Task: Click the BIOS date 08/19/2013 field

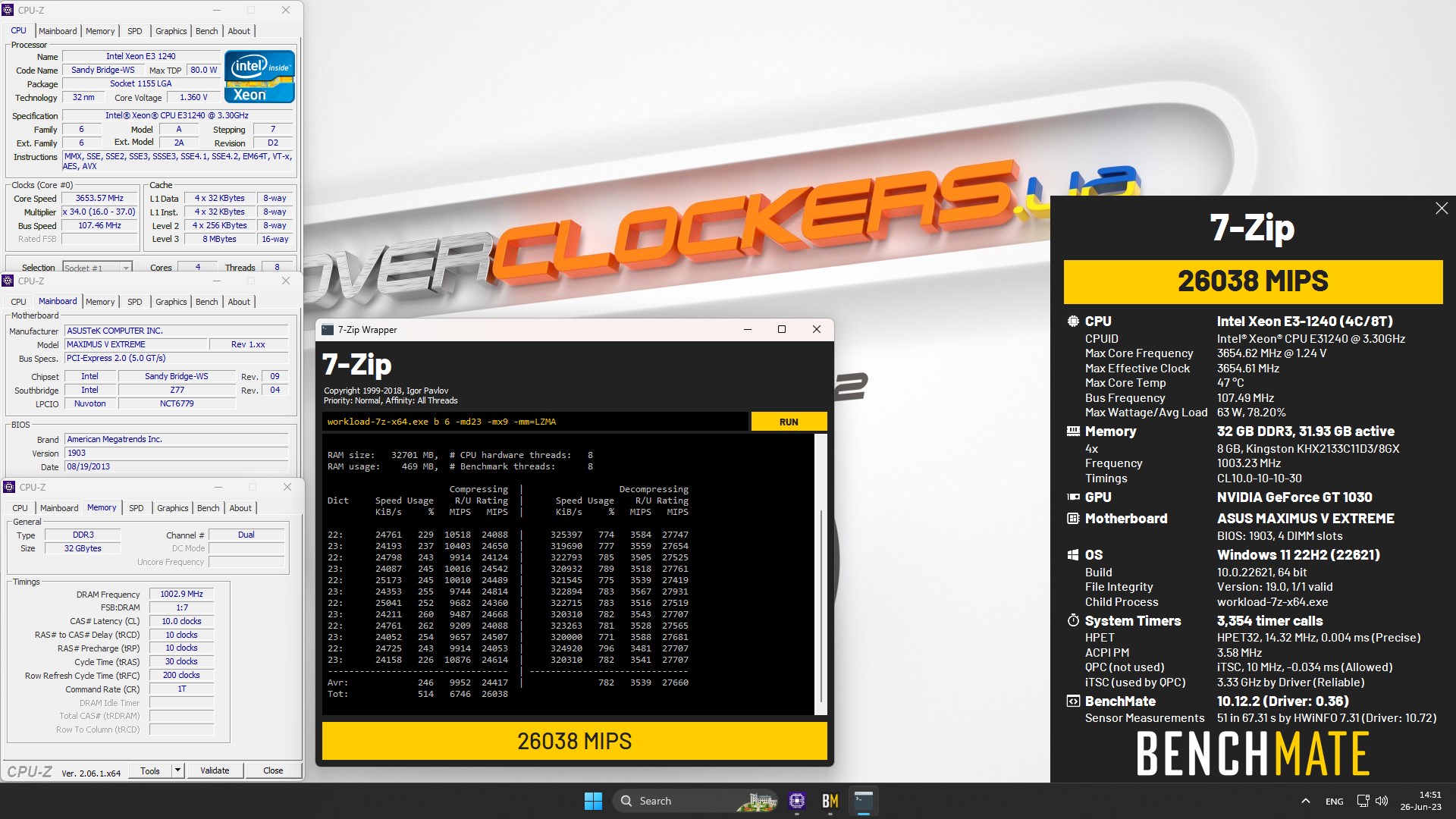Action: tap(176, 467)
